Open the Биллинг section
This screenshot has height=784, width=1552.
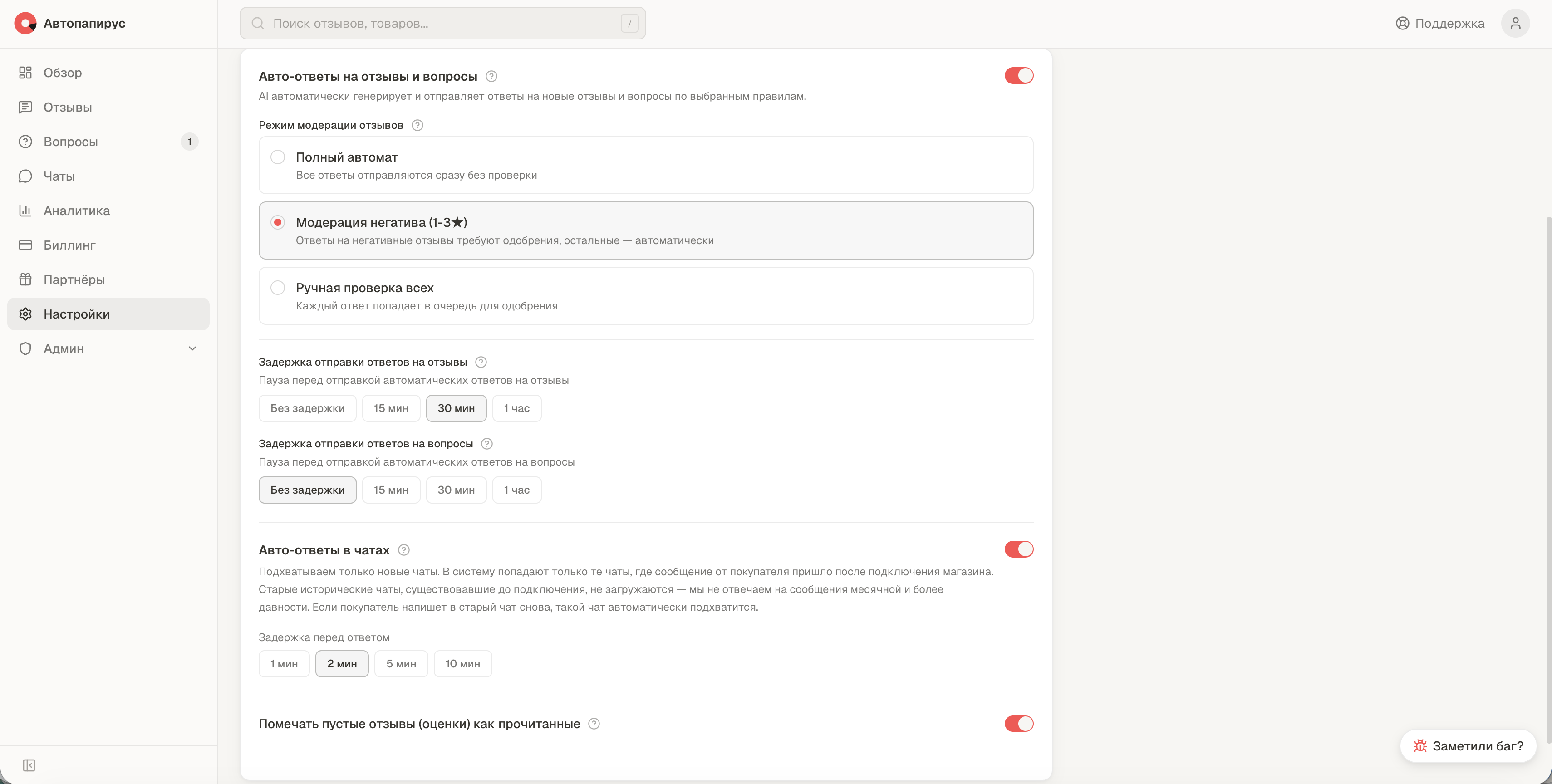pos(108,245)
